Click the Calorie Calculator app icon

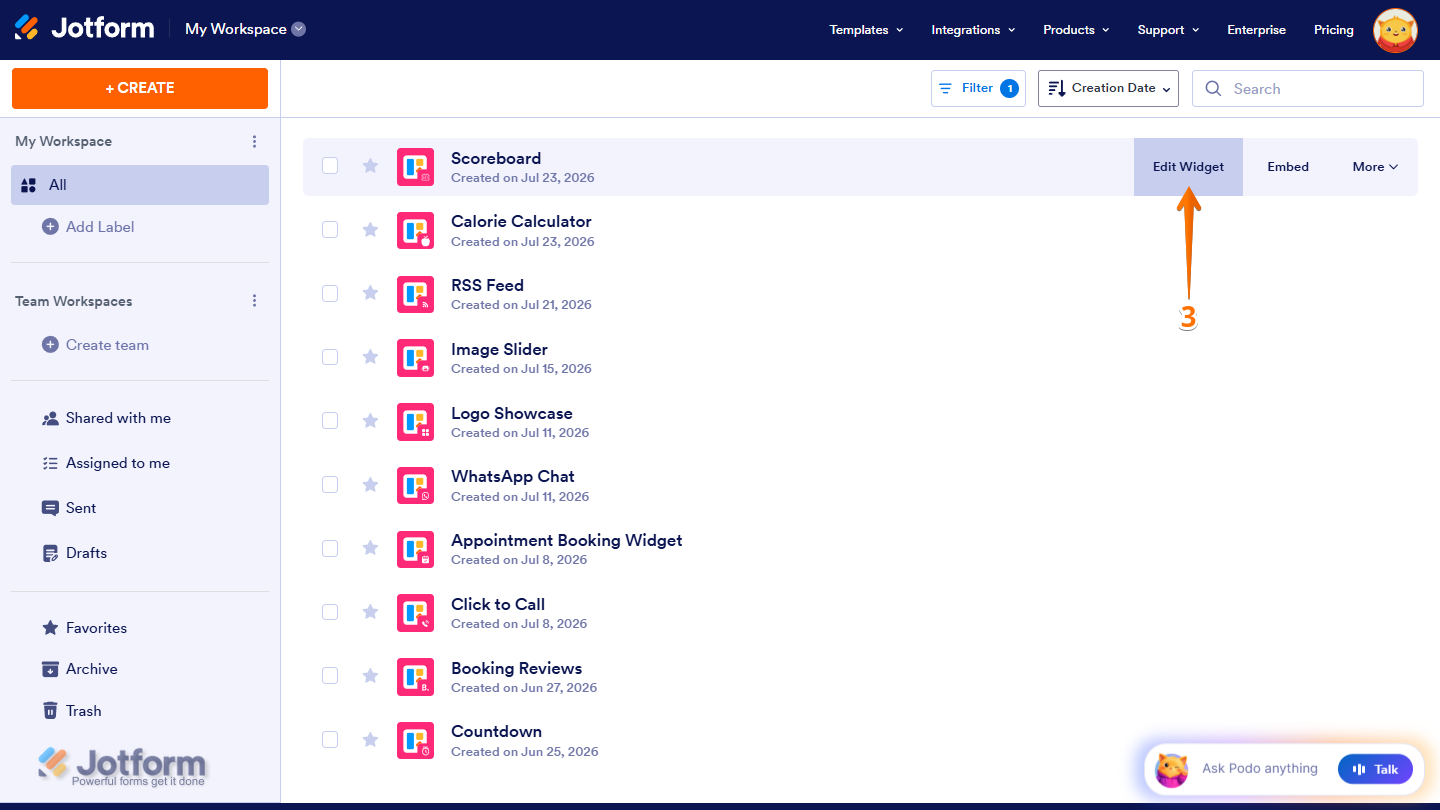coord(415,230)
